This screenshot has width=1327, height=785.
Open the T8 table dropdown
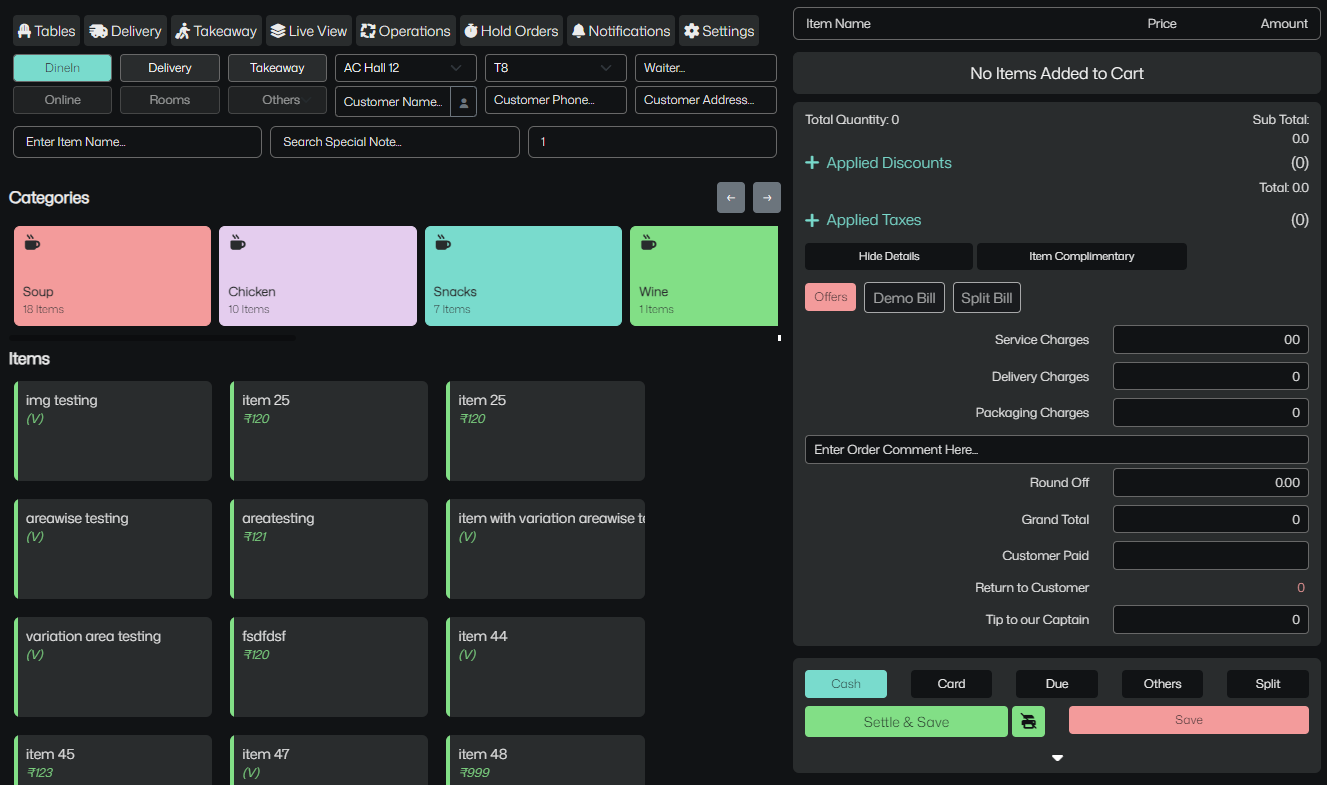click(x=555, y=68)
